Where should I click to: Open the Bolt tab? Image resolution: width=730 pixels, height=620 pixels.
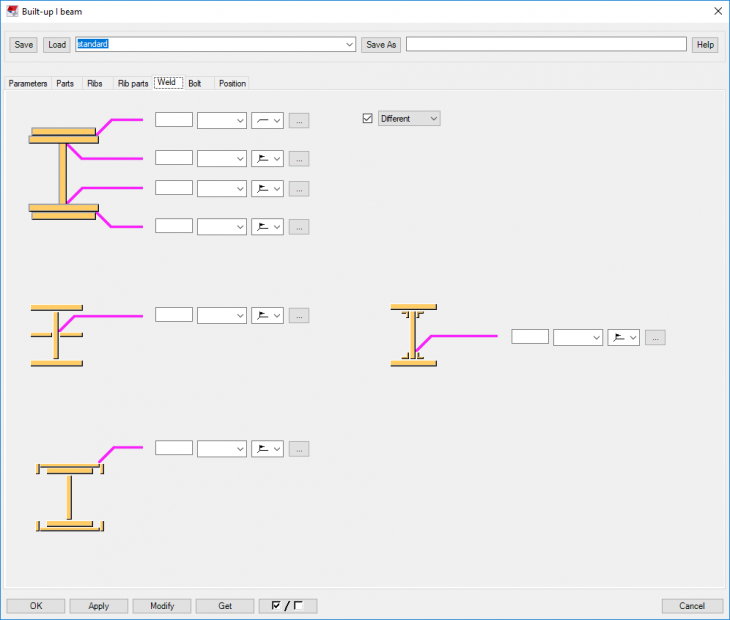pyautogui.click(x=194, y=83)
